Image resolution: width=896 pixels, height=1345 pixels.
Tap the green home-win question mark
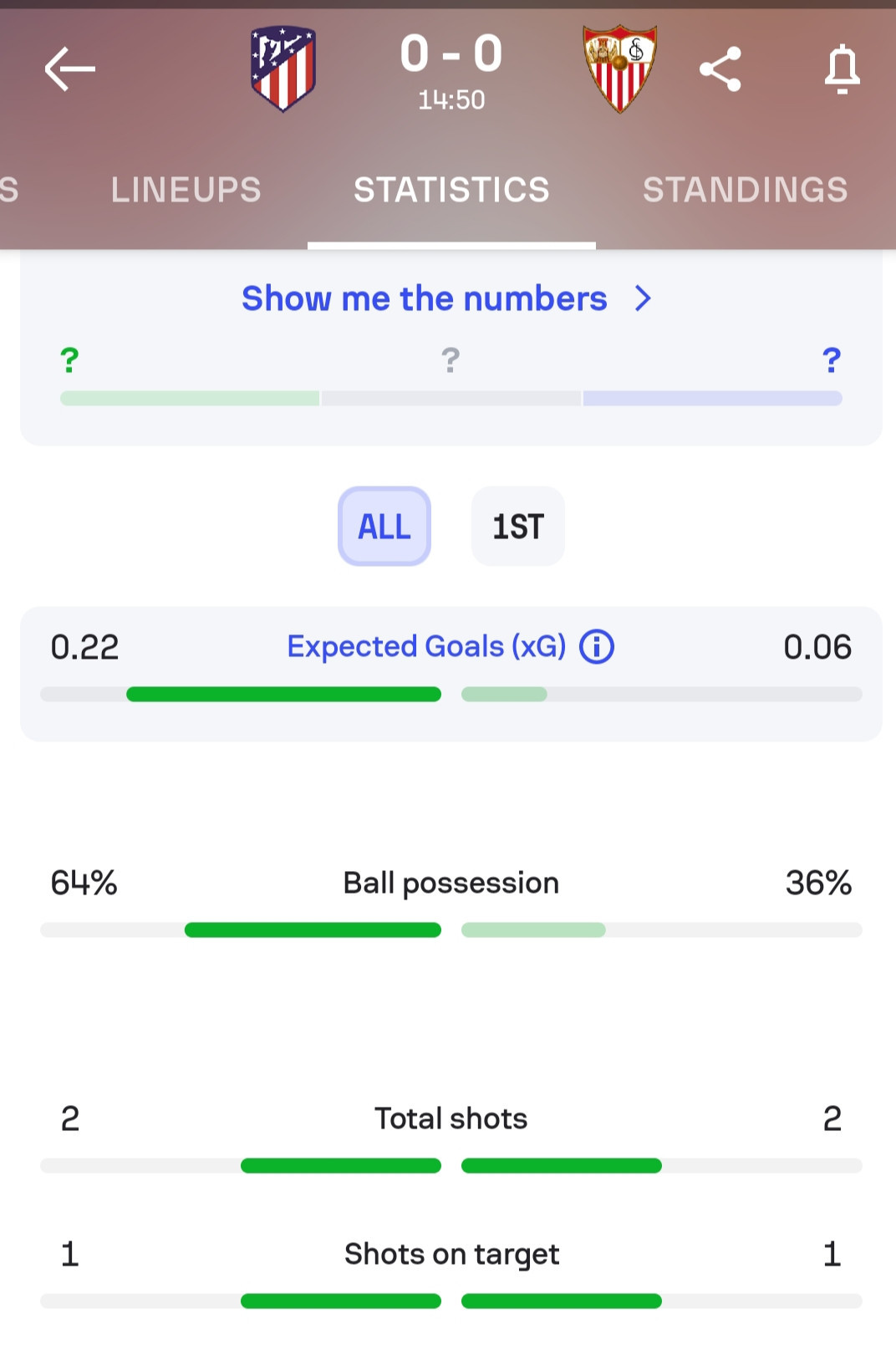click(x=69, y=360)
